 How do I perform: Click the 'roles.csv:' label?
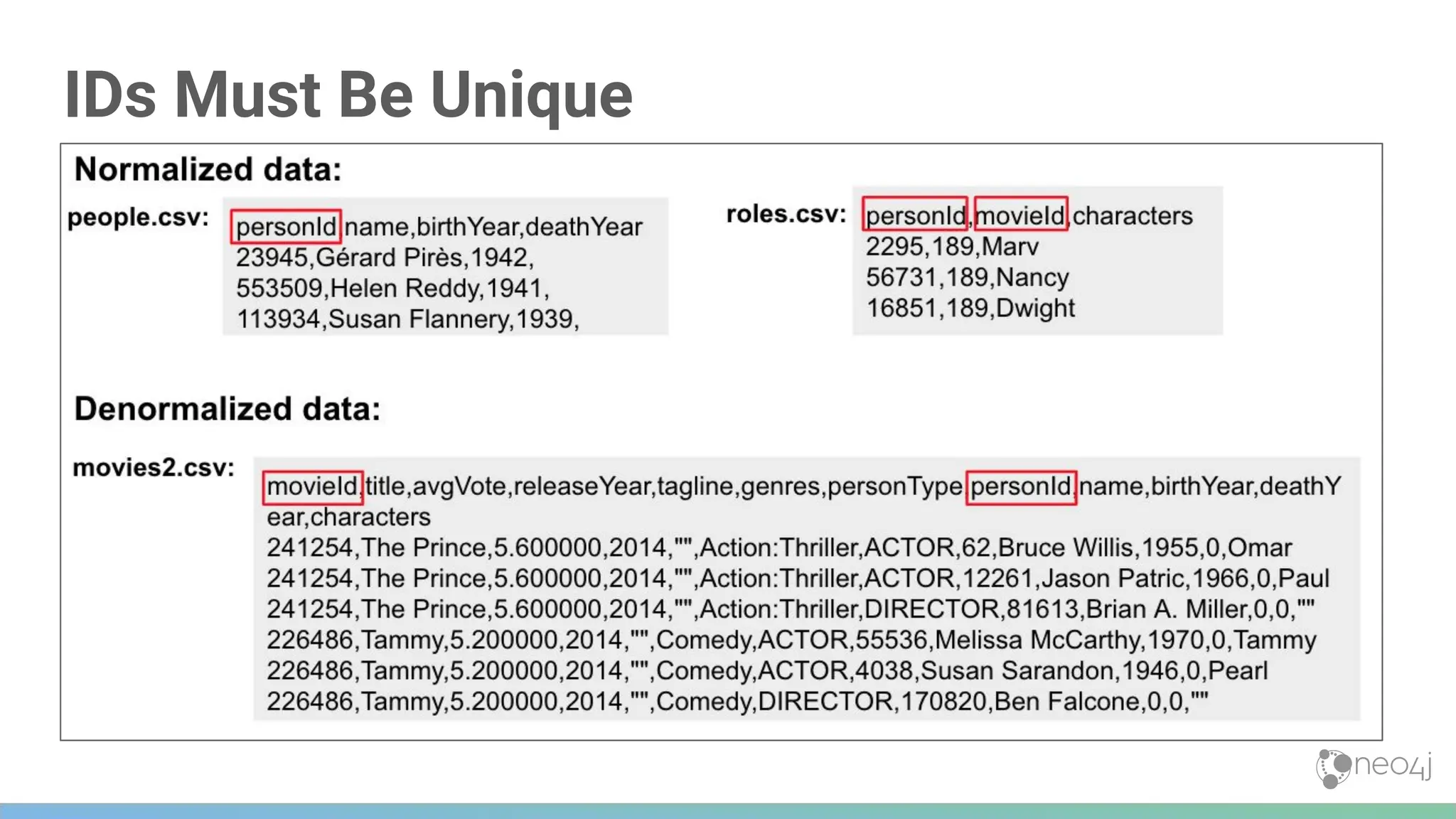786,213
